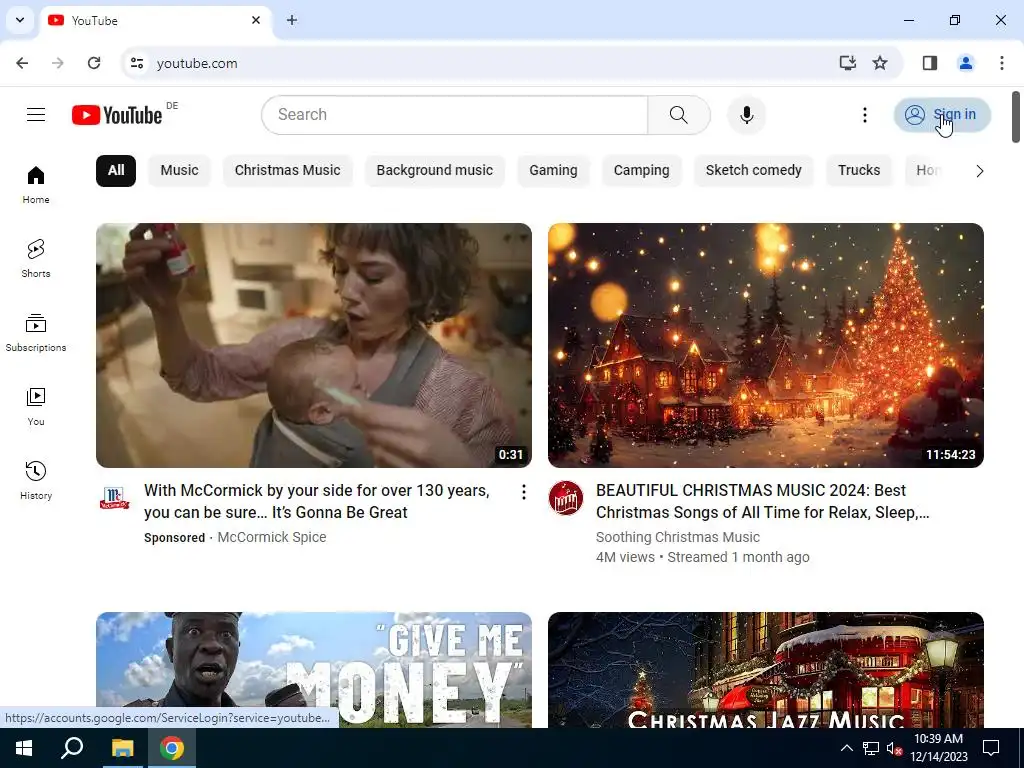Image resolution: width=1024 pixels, height=768 pixels.
Task: Select the Background music chip
Action: coord(434,170)
